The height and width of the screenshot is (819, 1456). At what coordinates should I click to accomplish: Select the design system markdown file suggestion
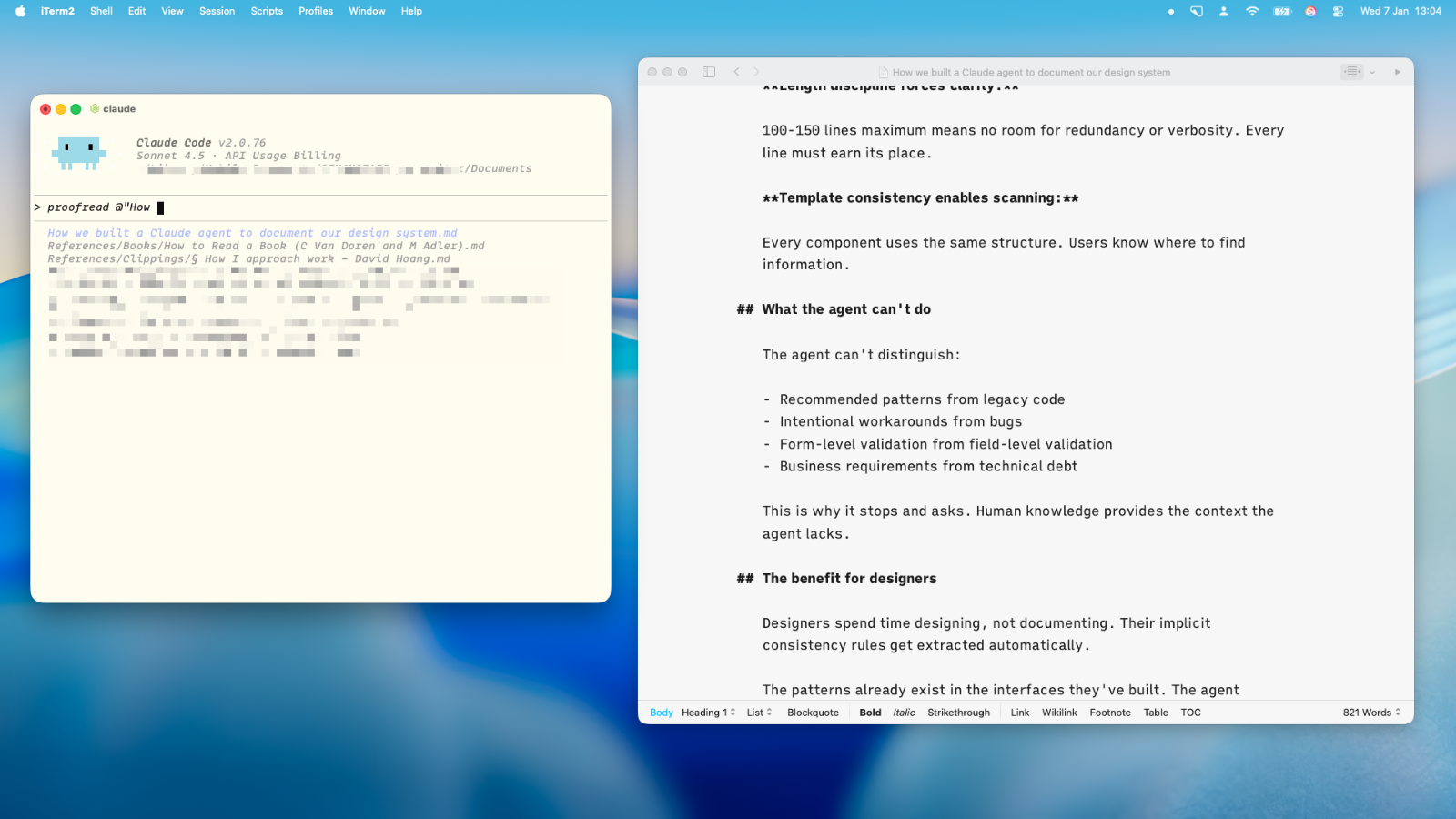point(252,233)
